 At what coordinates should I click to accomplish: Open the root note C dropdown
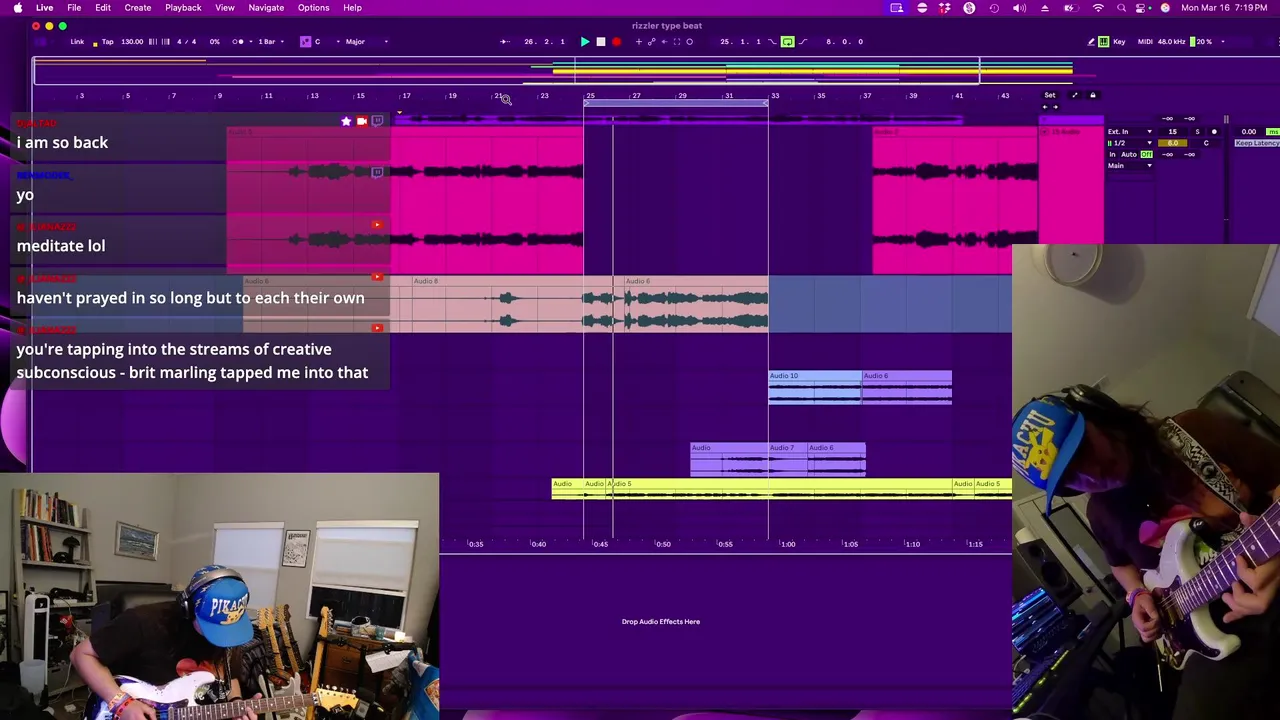pyautogui.click(x=328, y=41)
